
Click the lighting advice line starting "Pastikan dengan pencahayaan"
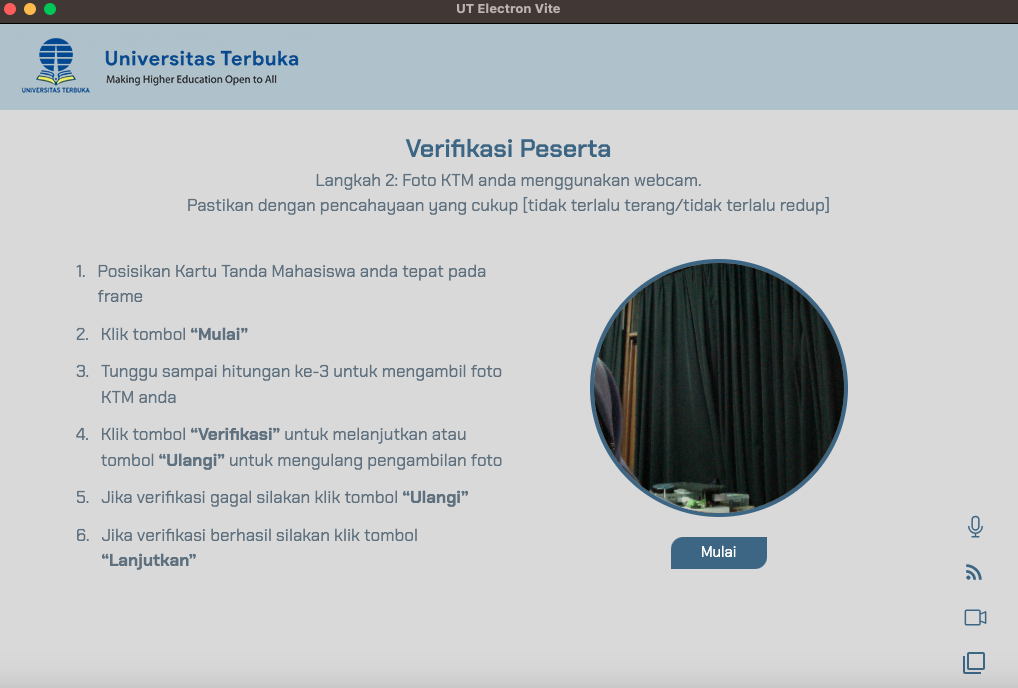tap(508, 206)
